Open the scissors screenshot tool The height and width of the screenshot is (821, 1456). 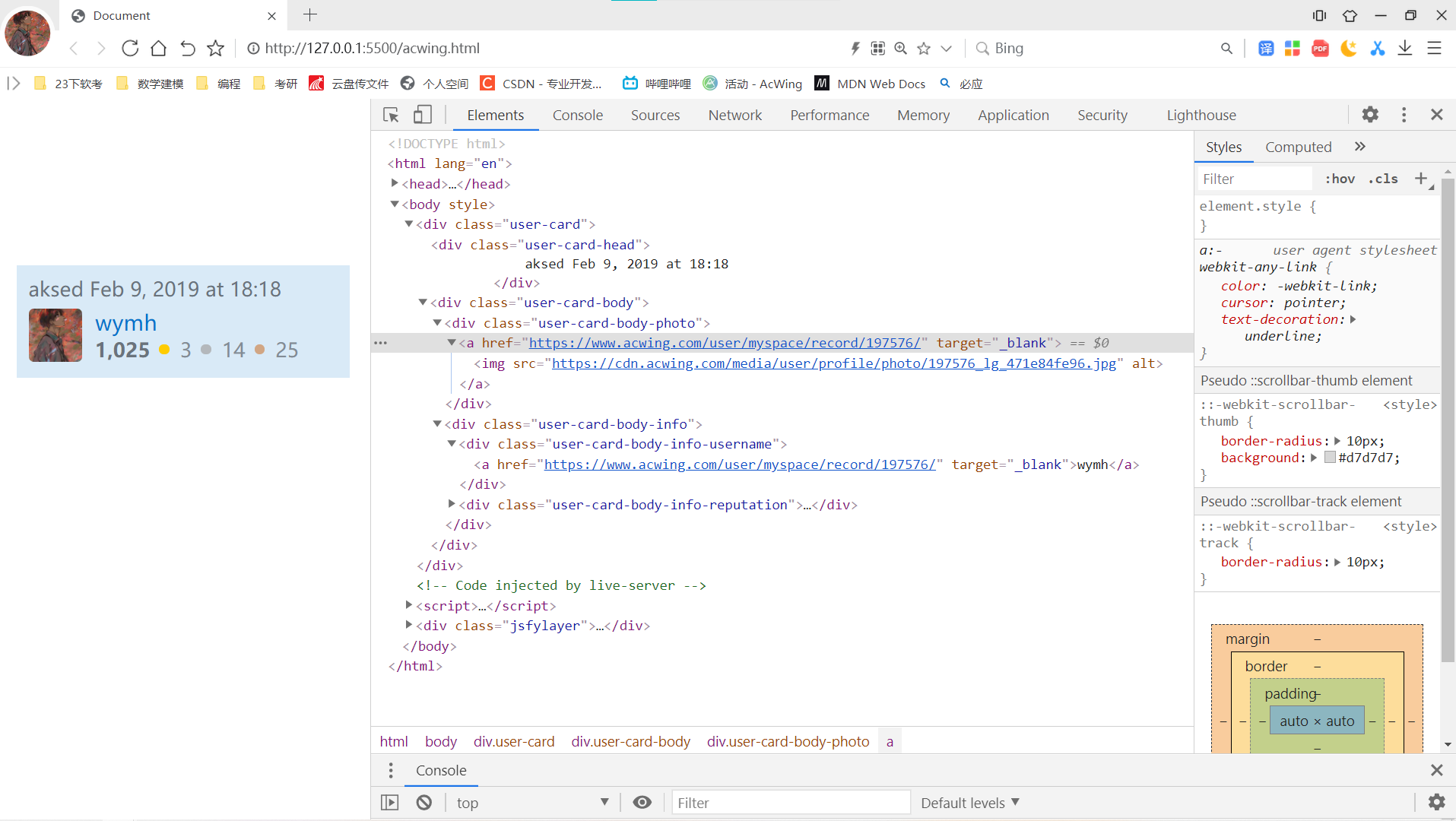1377,49
